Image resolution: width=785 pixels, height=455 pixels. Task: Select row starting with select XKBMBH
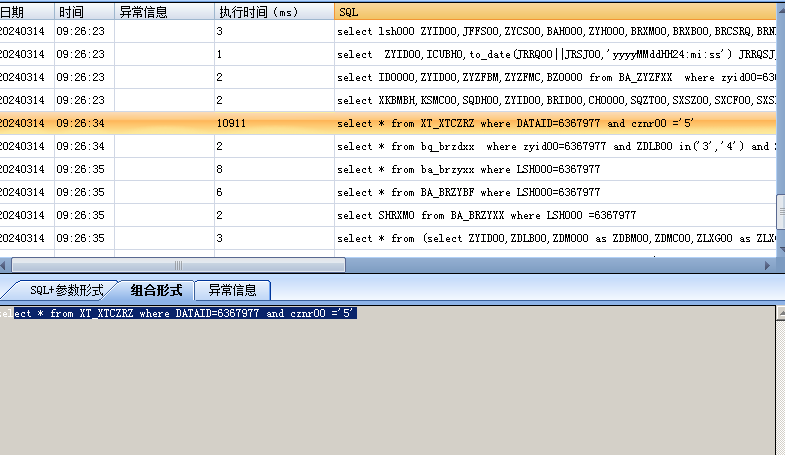[x=388, y=100]
